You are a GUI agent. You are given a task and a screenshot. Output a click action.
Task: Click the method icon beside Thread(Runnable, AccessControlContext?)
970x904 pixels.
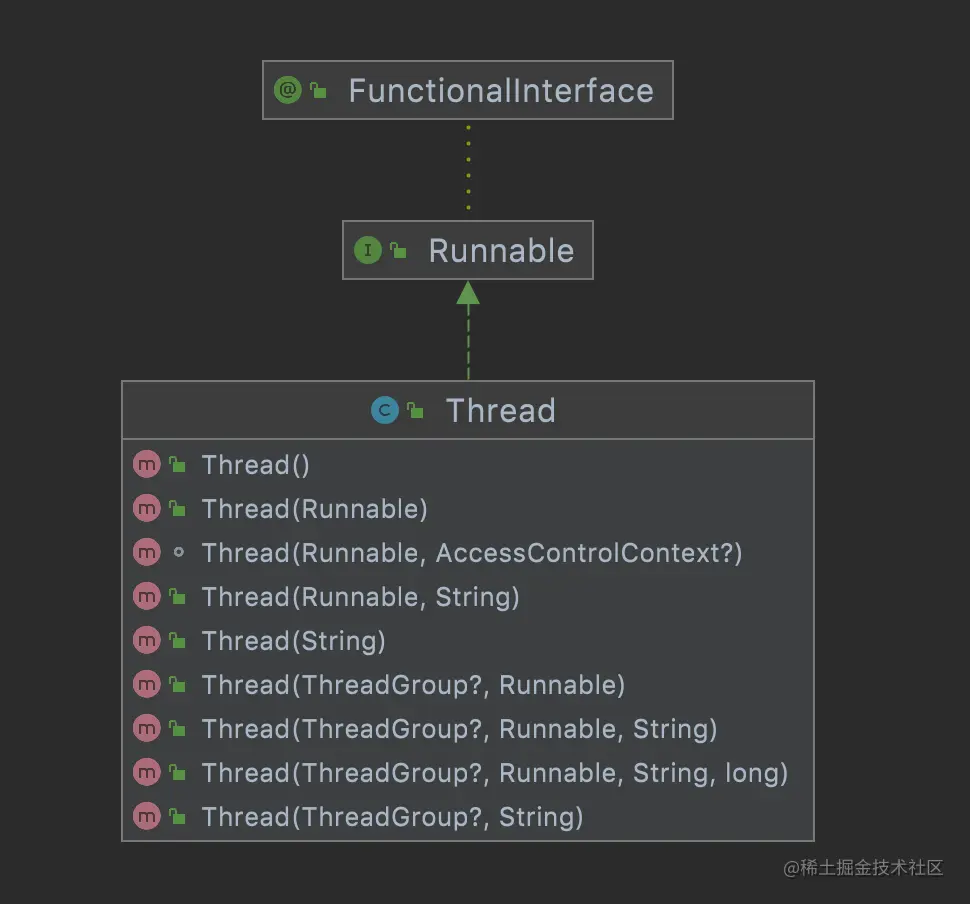tap(147, 553)
